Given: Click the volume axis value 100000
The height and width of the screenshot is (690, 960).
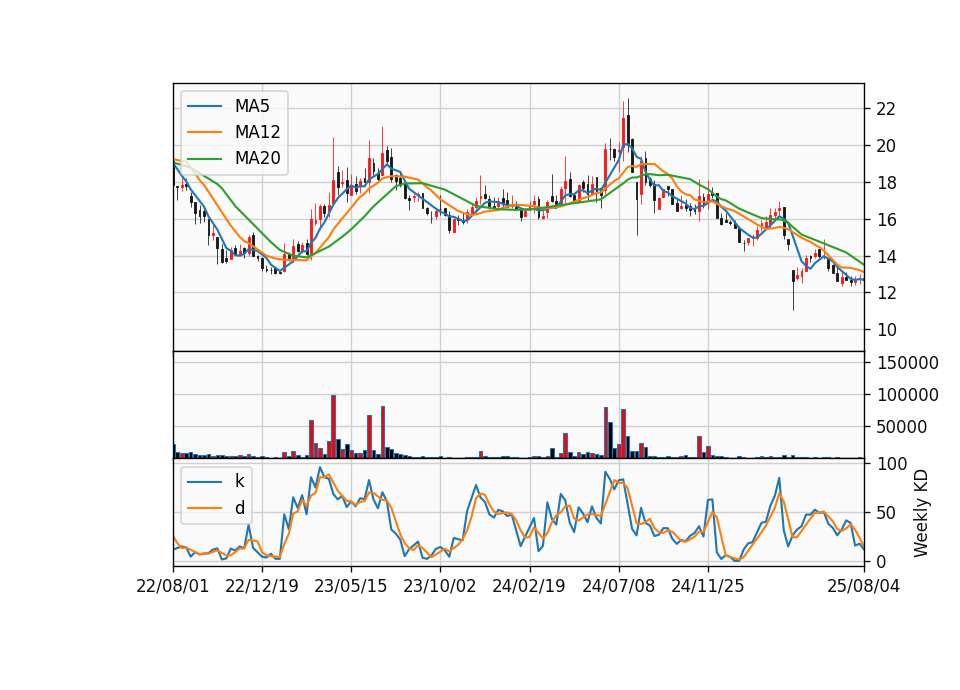Looking at the screenshot, I should [x=907, y=395].
